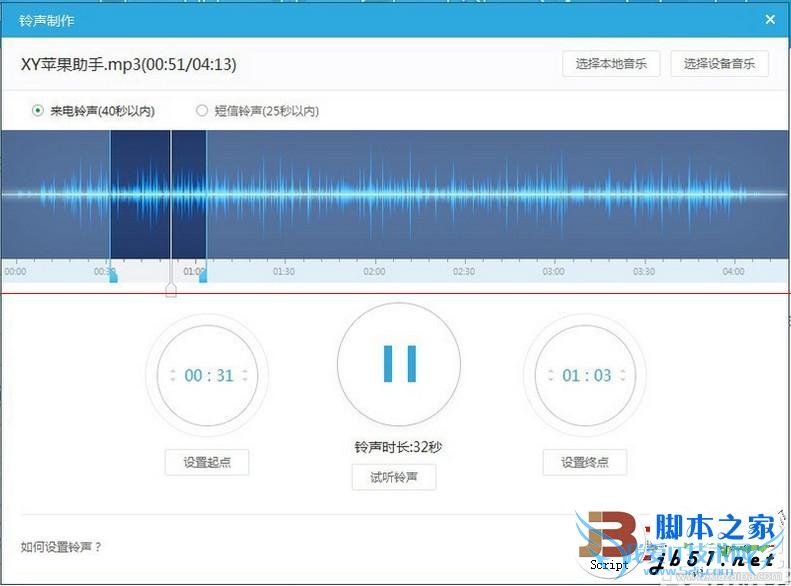This screenshot has width=791, height=586.
Task: Open the 如何设置铃声？ help link
Action: pos(61,547)
